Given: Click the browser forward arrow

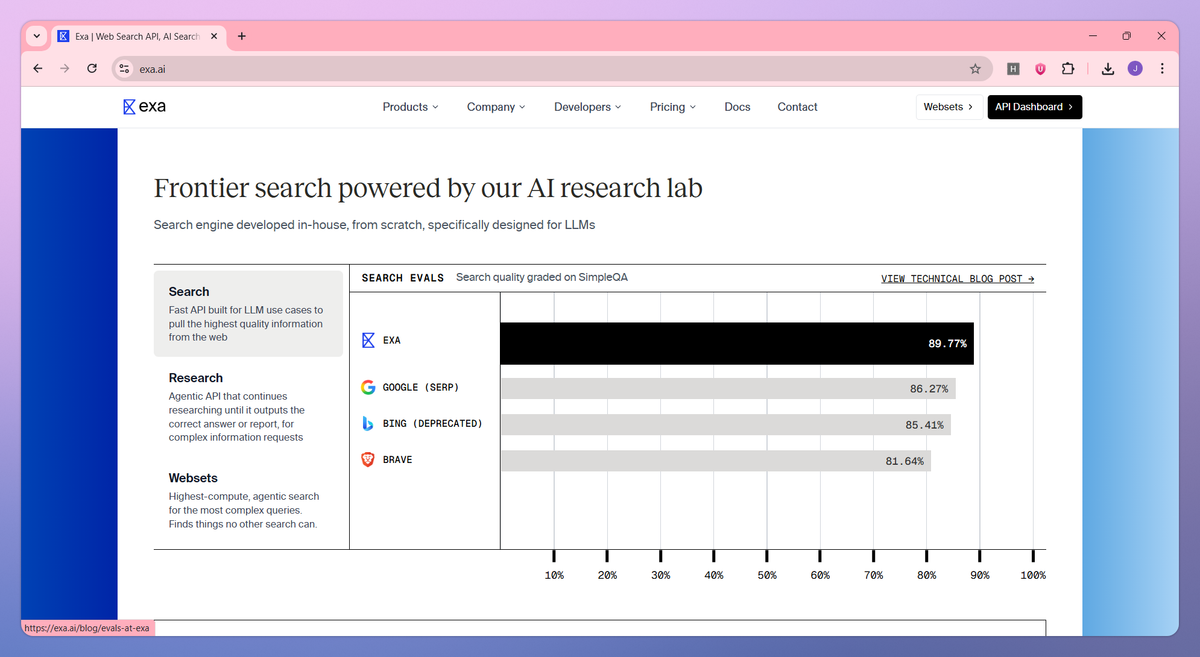Looking at the screenshot, I should (65, 69).
